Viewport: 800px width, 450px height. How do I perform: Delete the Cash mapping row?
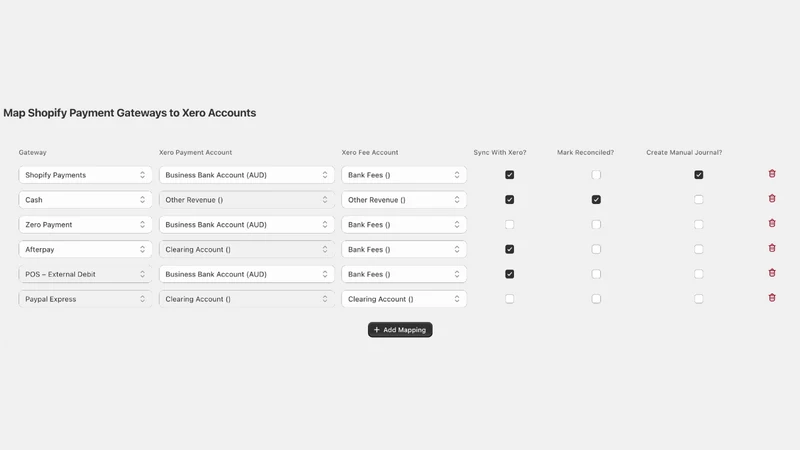click(x=772, y=198)
